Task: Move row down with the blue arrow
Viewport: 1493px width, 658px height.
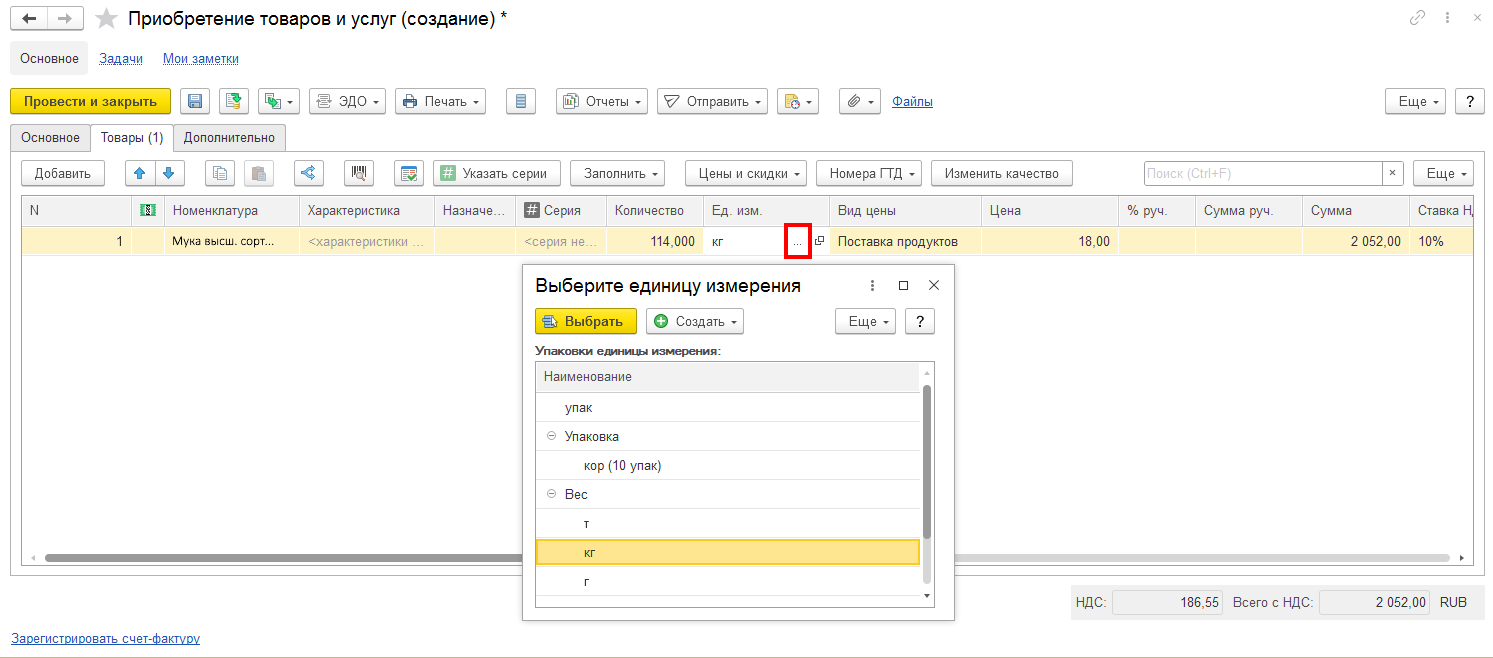Action: 169,173
